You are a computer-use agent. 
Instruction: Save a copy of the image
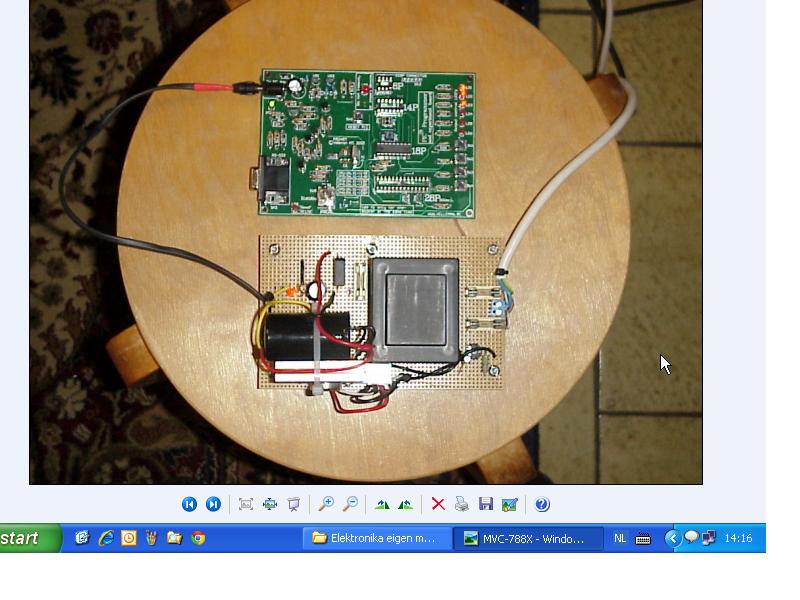[486, 505]
